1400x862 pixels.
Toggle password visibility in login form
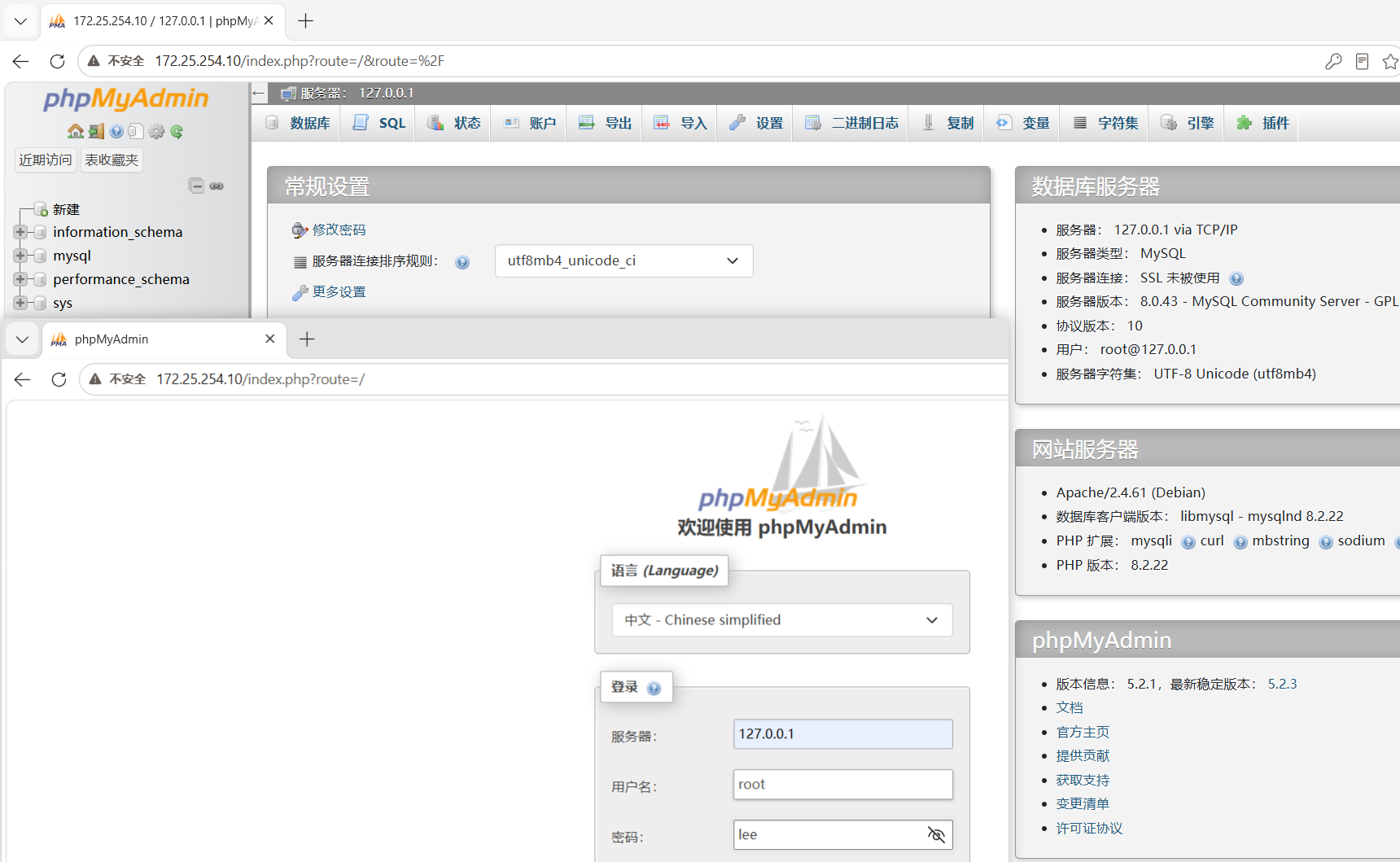[x=936, y=834]
